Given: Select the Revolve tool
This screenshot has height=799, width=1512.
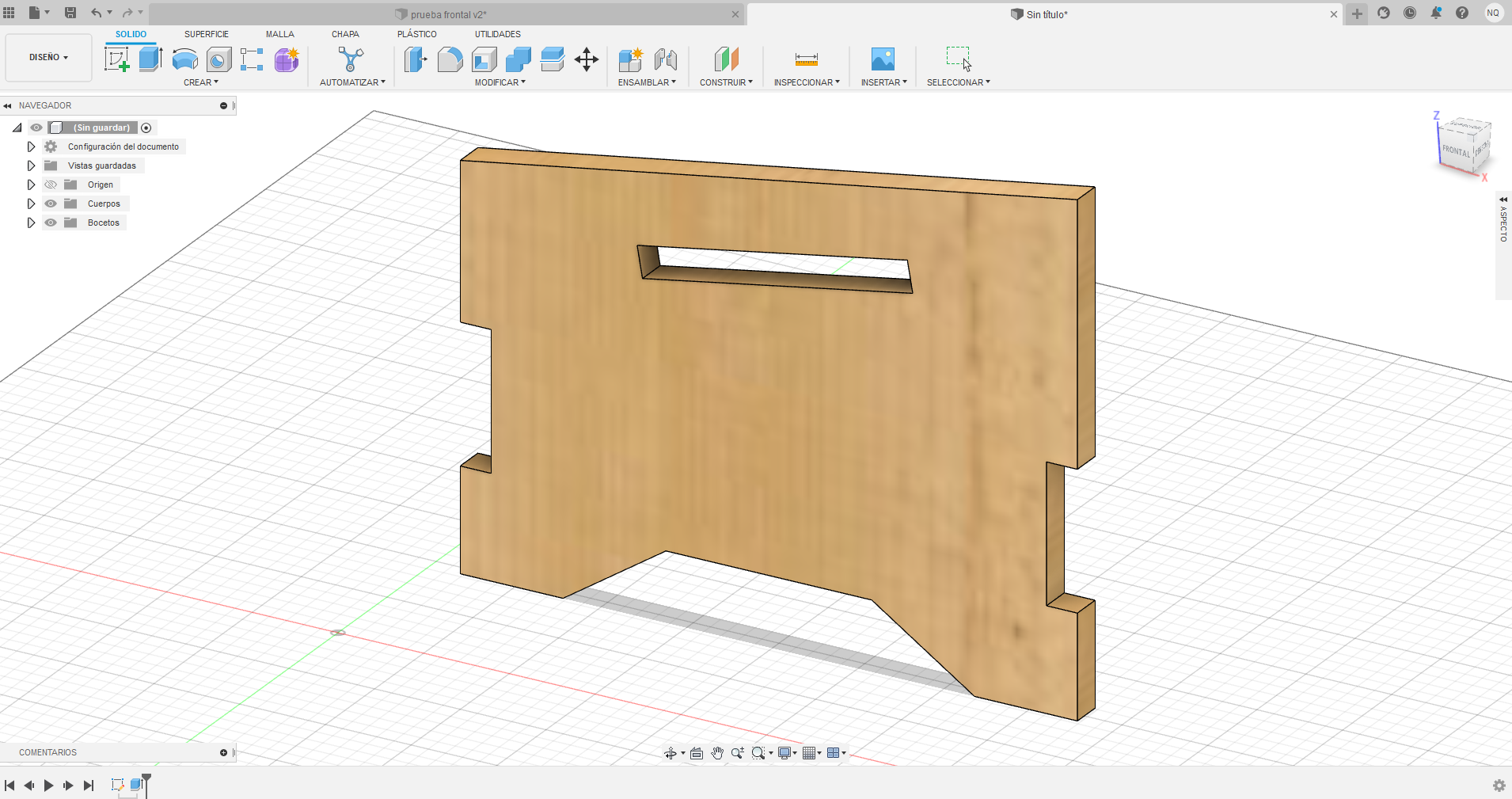Looking at the screenshot, I should [x=185, y=59].
